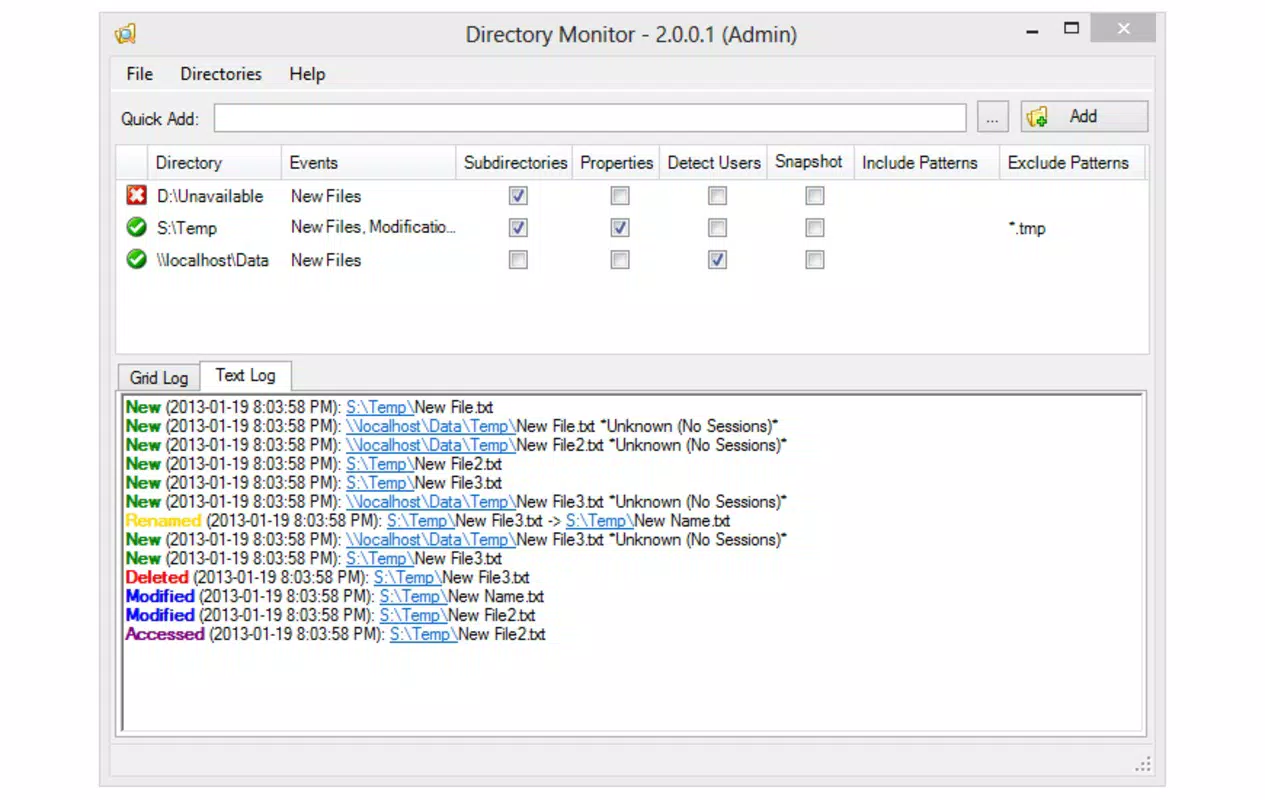Viewport: 1265px width, 800px height.
Task: Click the green check icon for S:\Temp
Action: [x=137, y=228]
